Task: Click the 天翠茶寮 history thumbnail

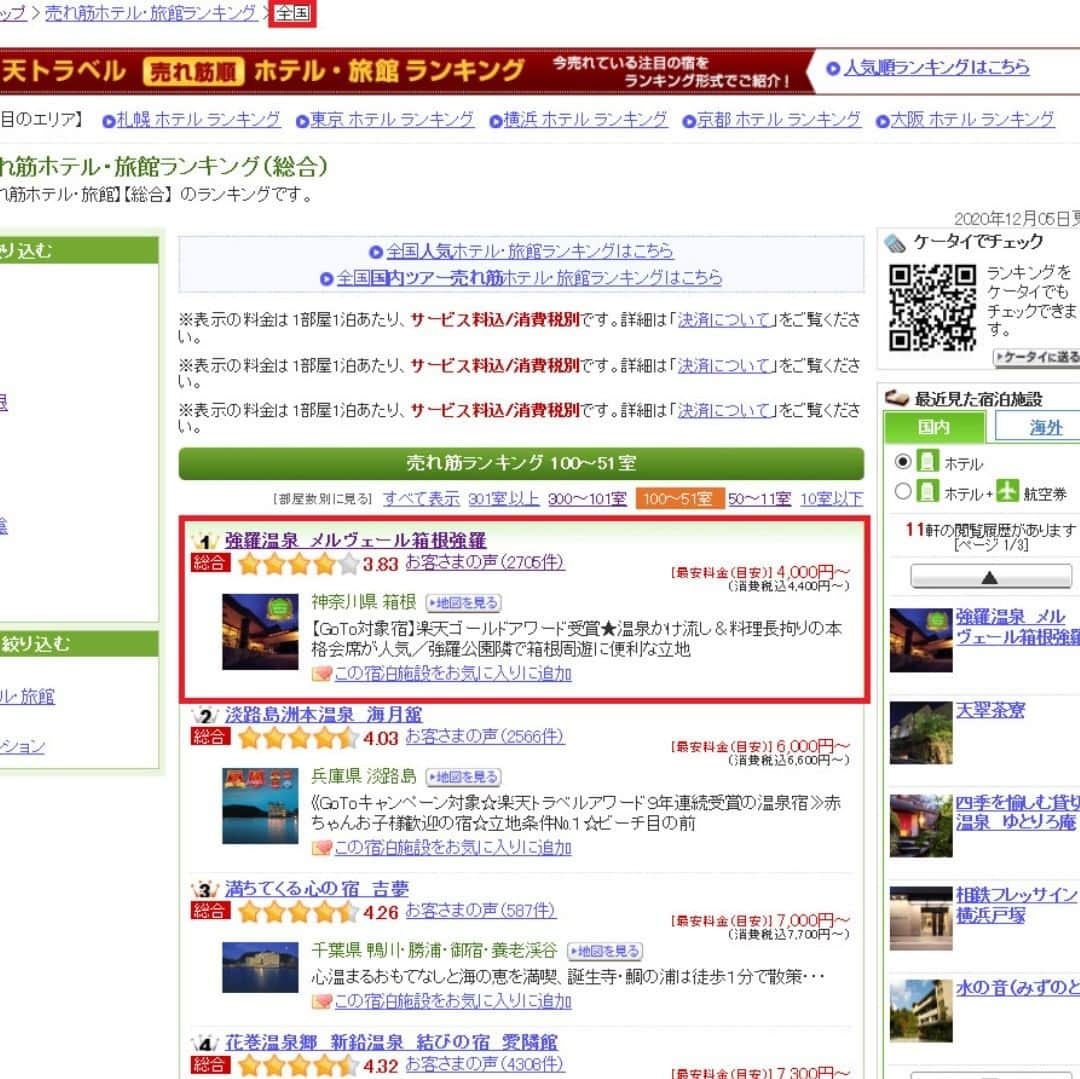Action: click(x=921, y=733)
